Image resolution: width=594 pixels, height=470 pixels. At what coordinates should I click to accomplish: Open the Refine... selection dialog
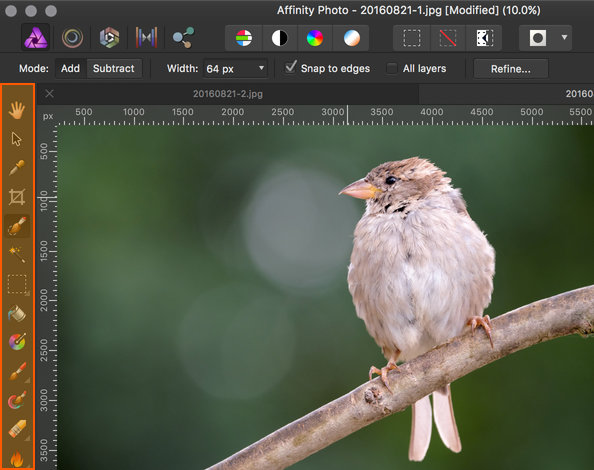(510, 69)
